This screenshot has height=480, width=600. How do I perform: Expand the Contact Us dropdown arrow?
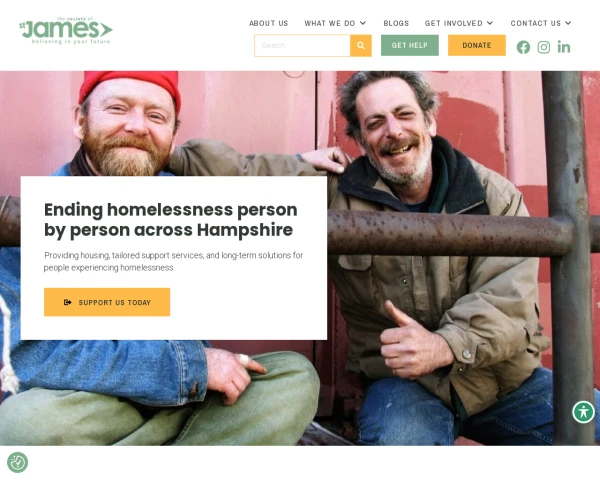tap(568, 23)
